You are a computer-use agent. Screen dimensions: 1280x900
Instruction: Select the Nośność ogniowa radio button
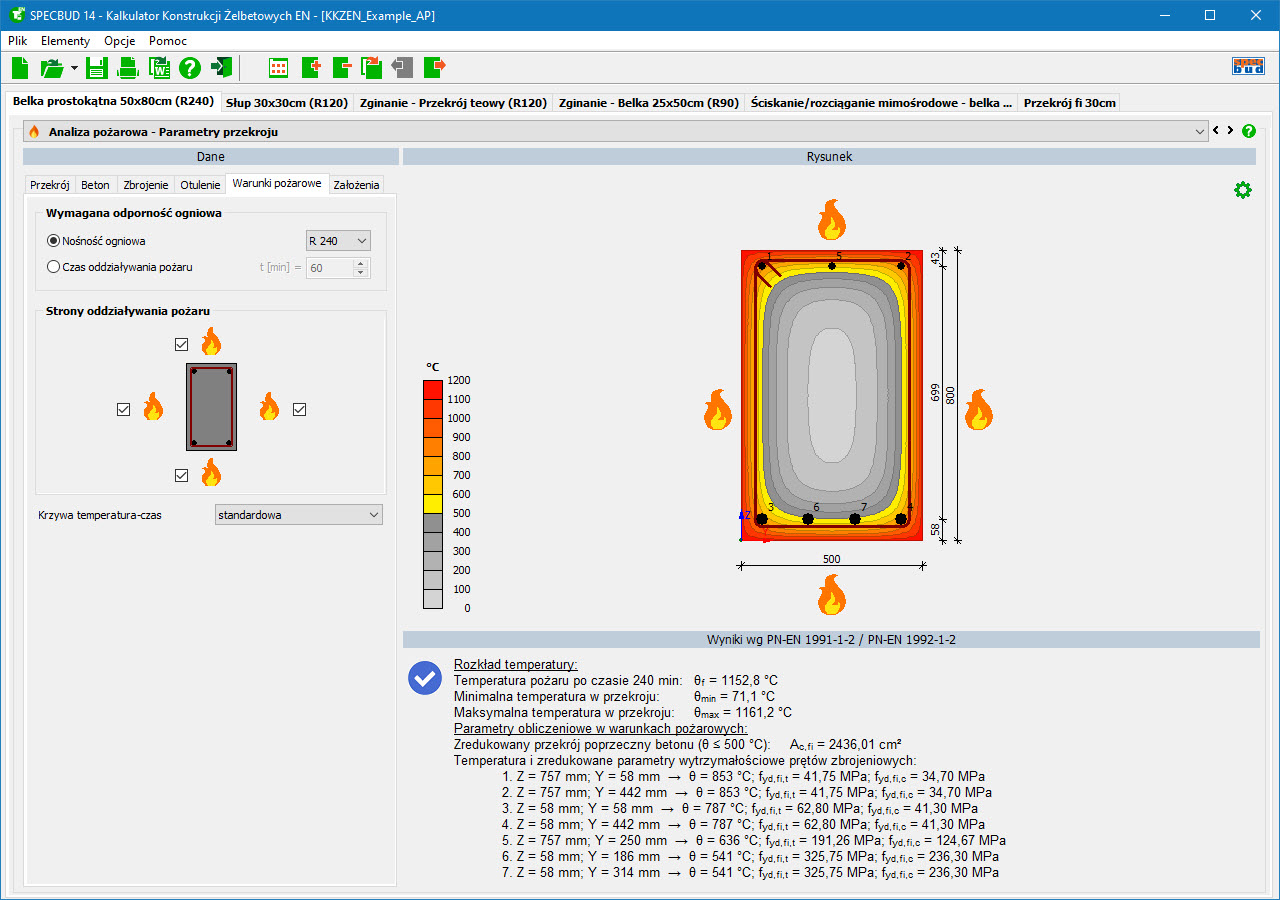pyautogui.click(x=54, y=241)
